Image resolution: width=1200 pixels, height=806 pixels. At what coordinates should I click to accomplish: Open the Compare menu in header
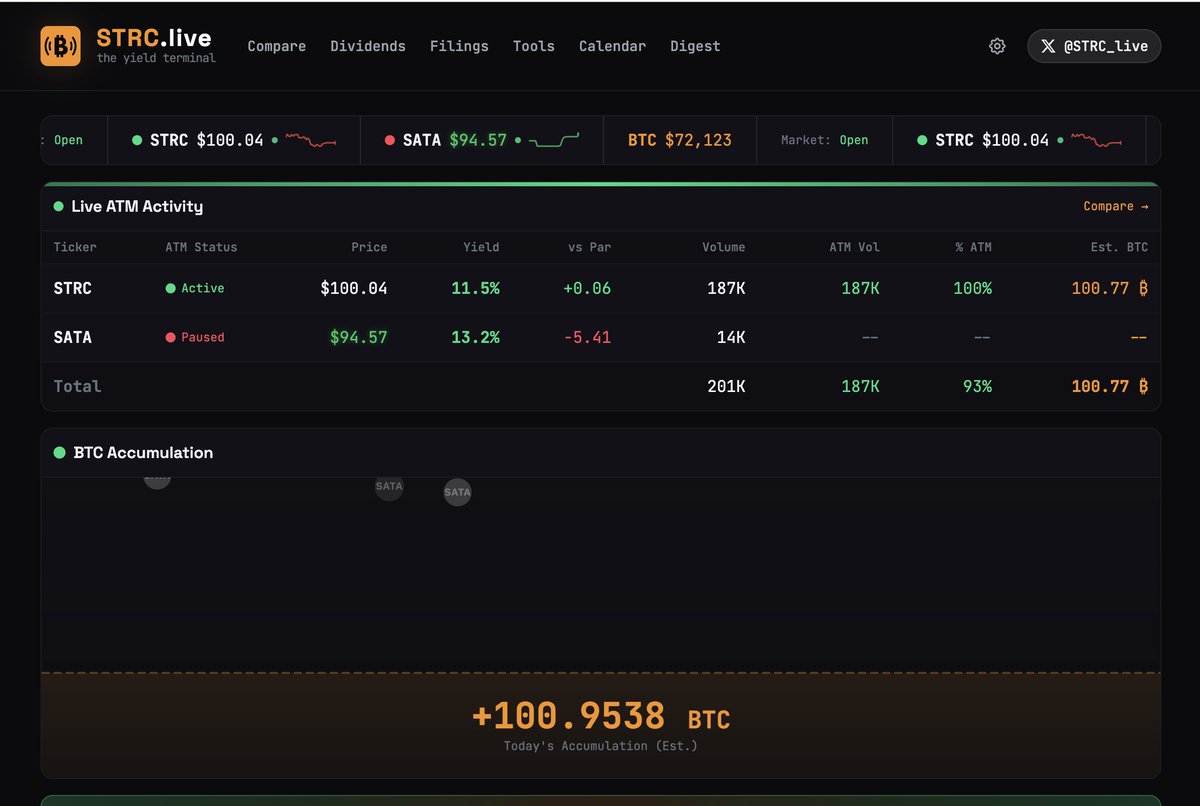tap(277, 46)
